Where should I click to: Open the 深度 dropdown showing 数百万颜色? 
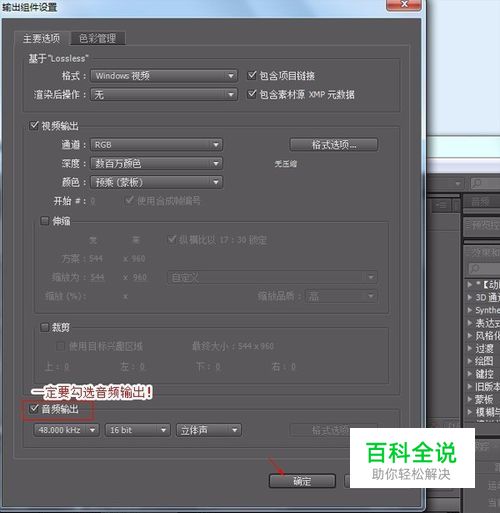click(156, 163)
